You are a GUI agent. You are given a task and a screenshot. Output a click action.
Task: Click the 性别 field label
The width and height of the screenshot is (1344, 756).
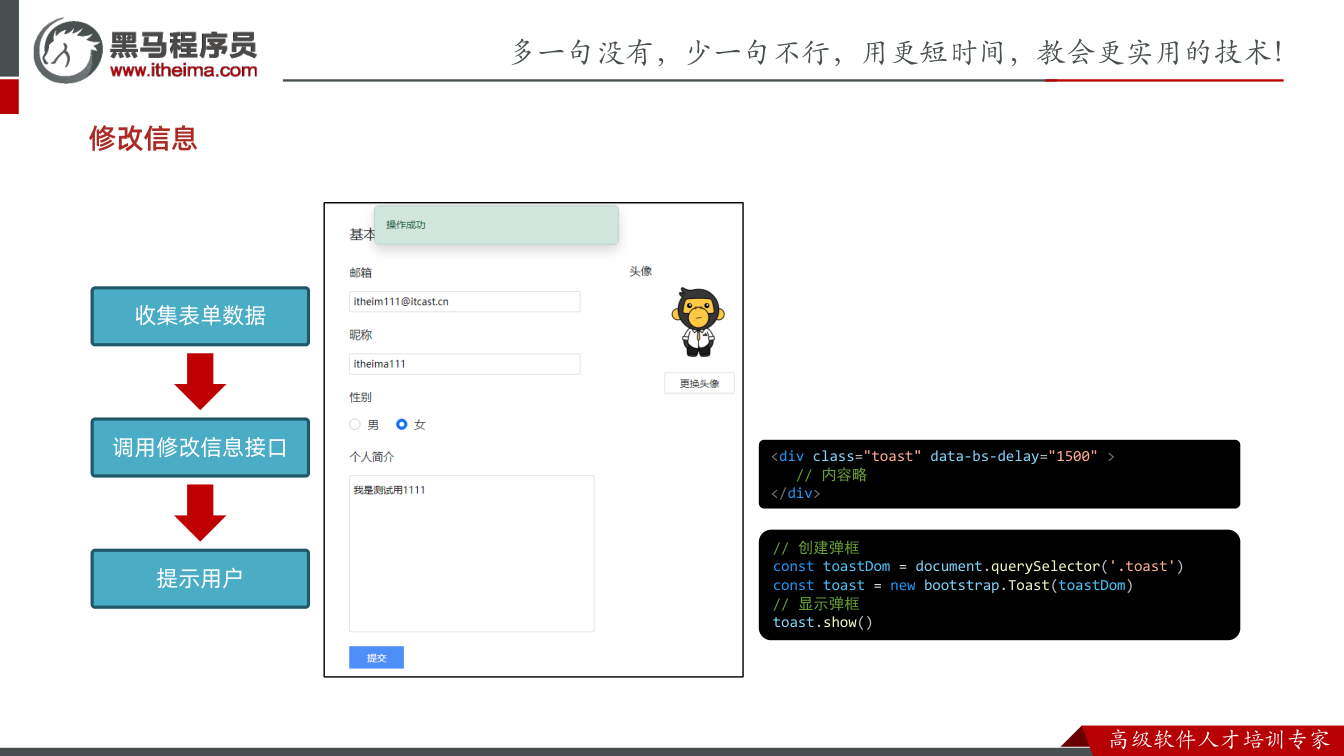pos(360,397)
